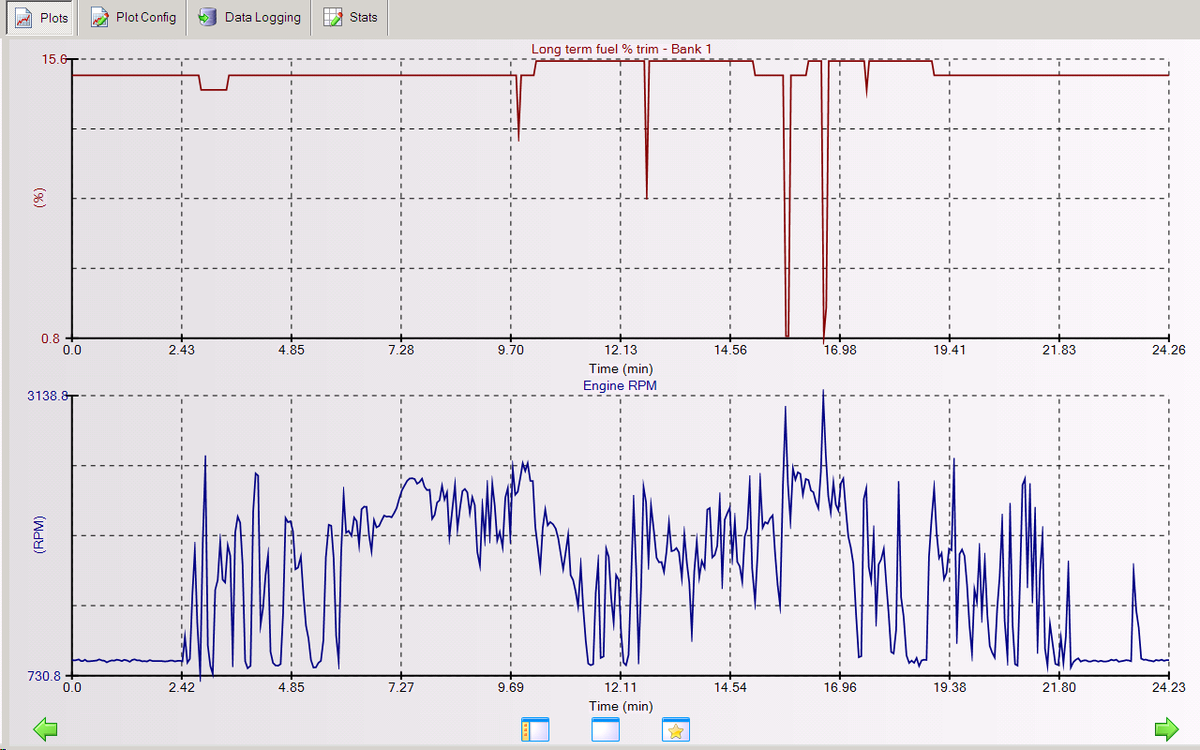Select the blank window layout icon
The image size is (1200, 750).
[x=606, y=730]
